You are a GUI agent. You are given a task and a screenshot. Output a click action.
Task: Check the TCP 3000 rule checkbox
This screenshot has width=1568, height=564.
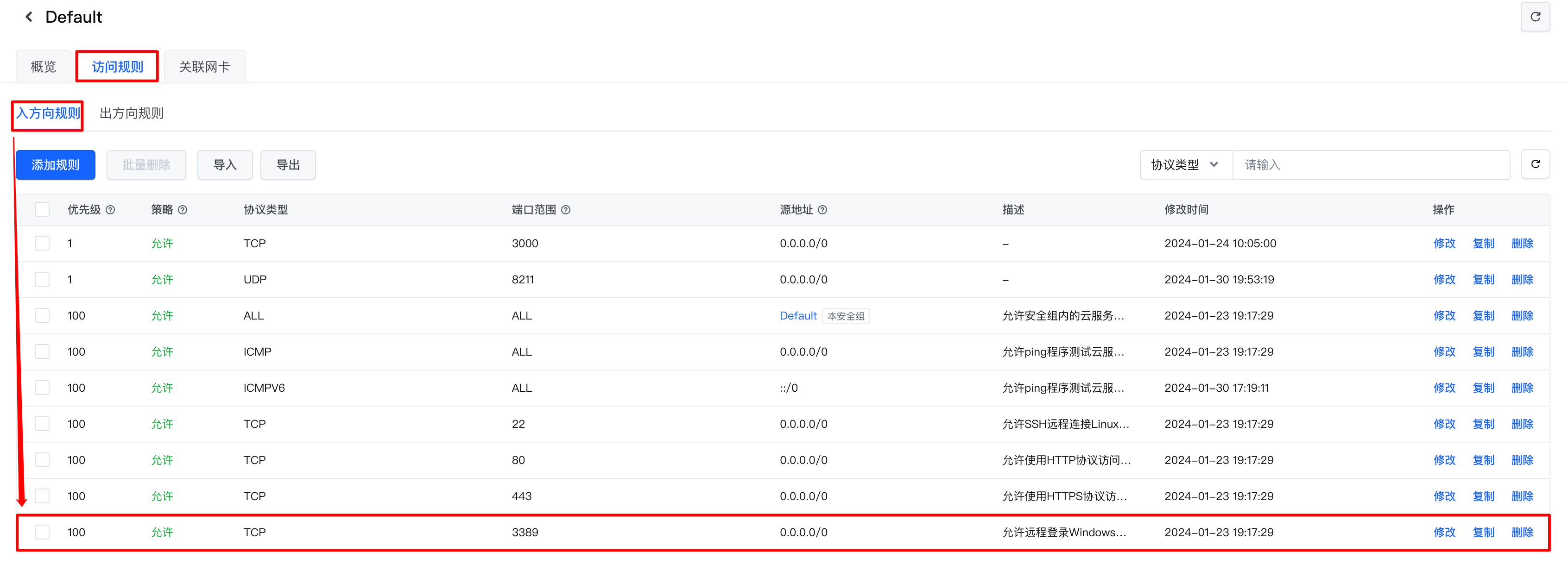(42, 244)
